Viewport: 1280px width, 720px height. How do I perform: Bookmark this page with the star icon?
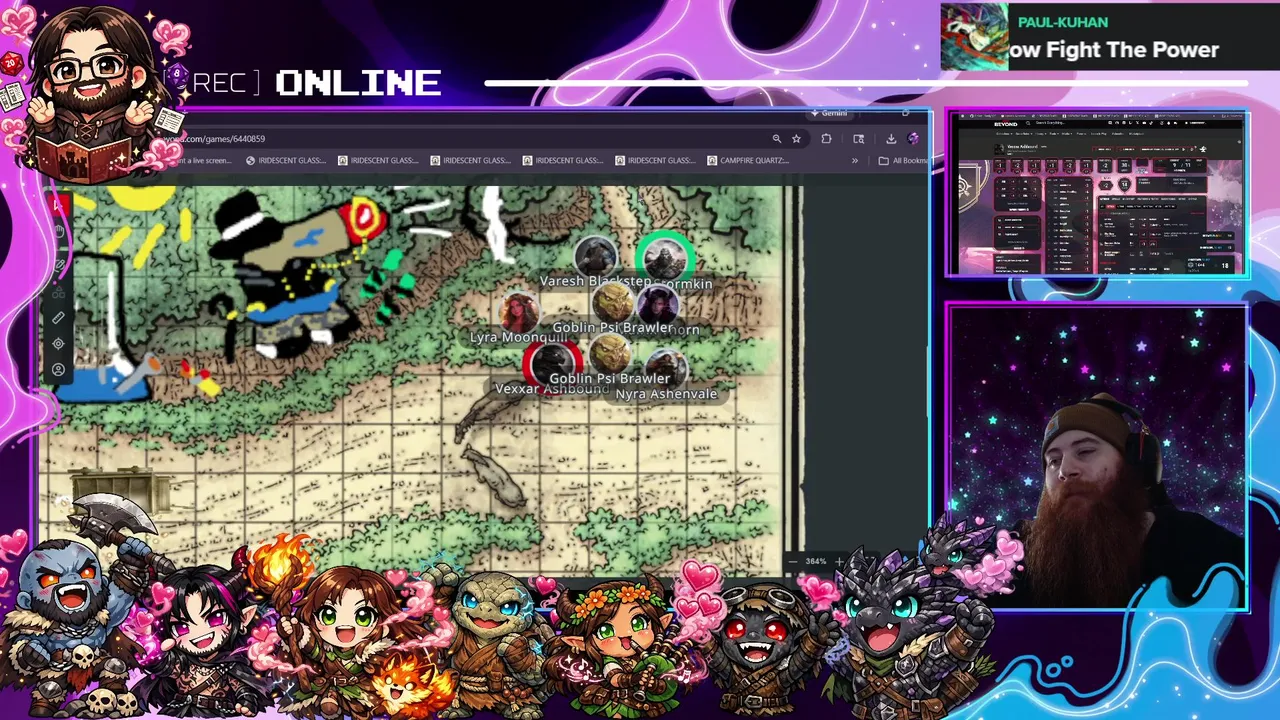click(x=796, y=139)
